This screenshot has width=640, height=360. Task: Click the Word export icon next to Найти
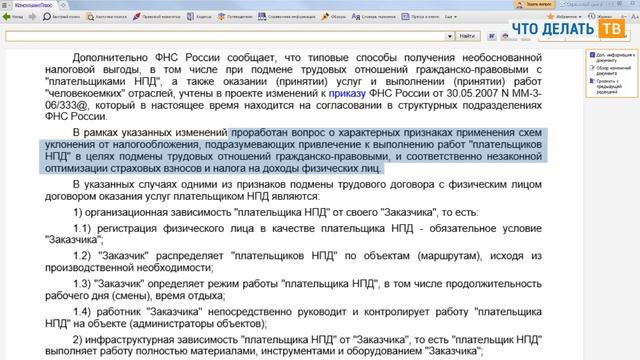pos(492,36)
